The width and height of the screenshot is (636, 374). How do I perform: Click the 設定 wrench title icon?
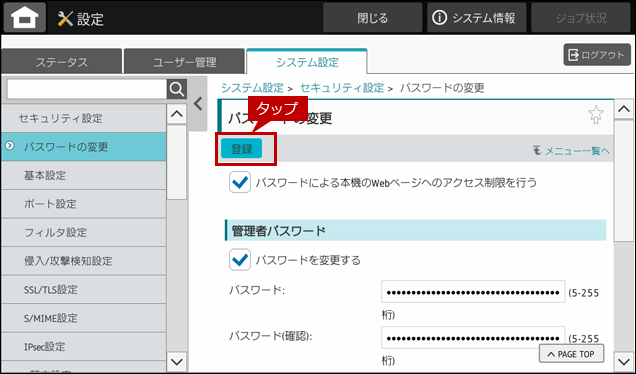point(65,19)
